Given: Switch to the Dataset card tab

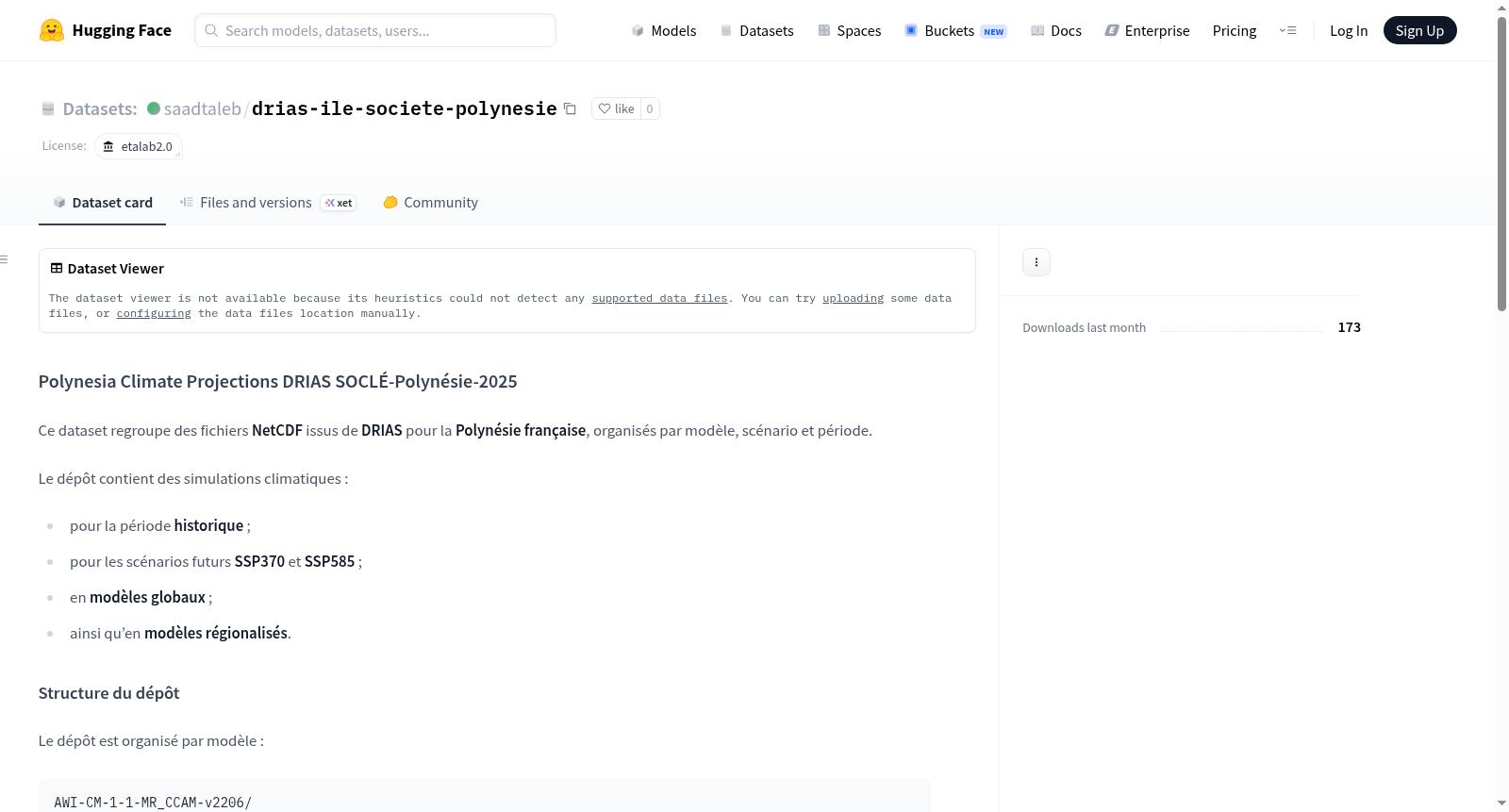Looking at the screenshot, I should click(103, 203).
